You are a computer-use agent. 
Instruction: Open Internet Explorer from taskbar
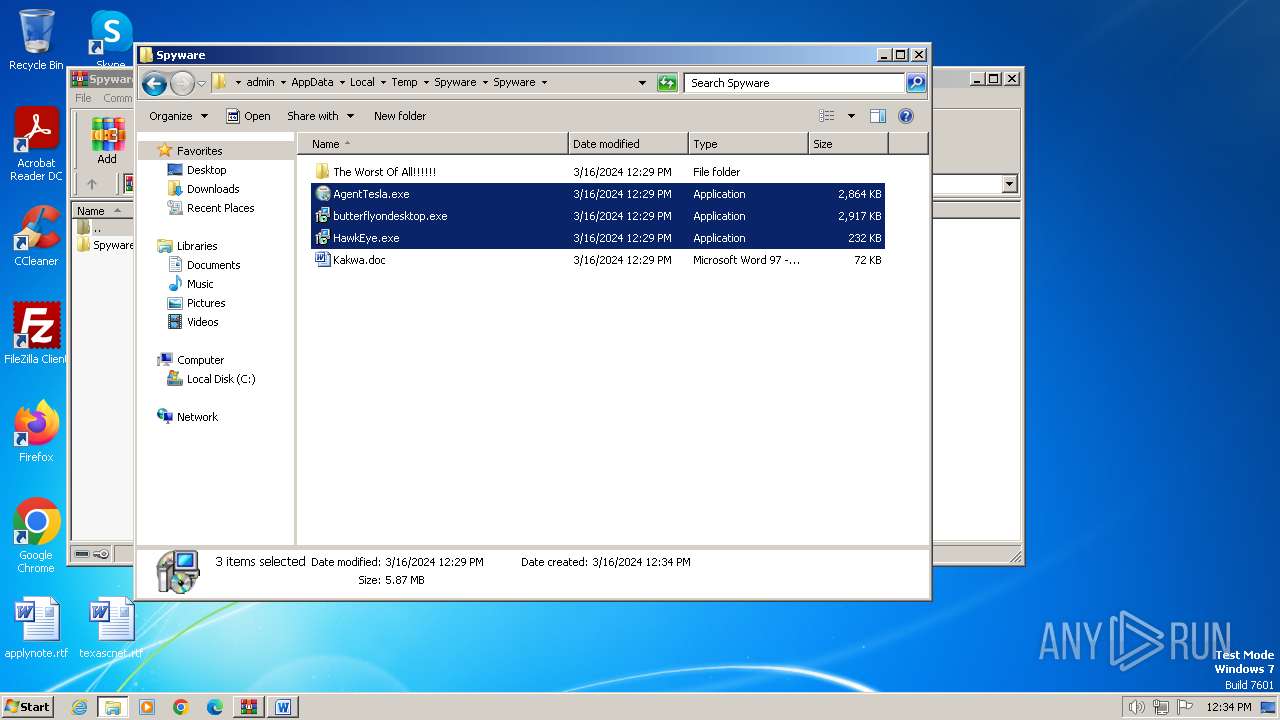pyautogui.click(x=79, y=707)
